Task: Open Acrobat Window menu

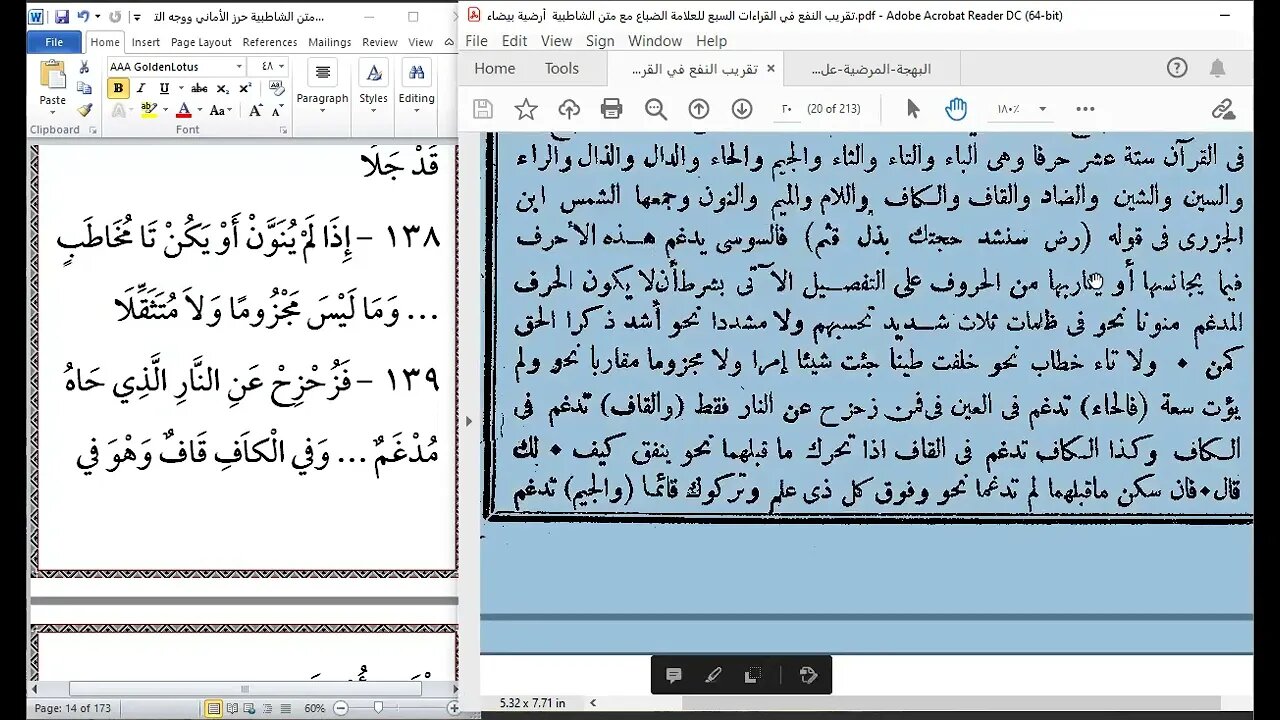Action: (655, 41)
